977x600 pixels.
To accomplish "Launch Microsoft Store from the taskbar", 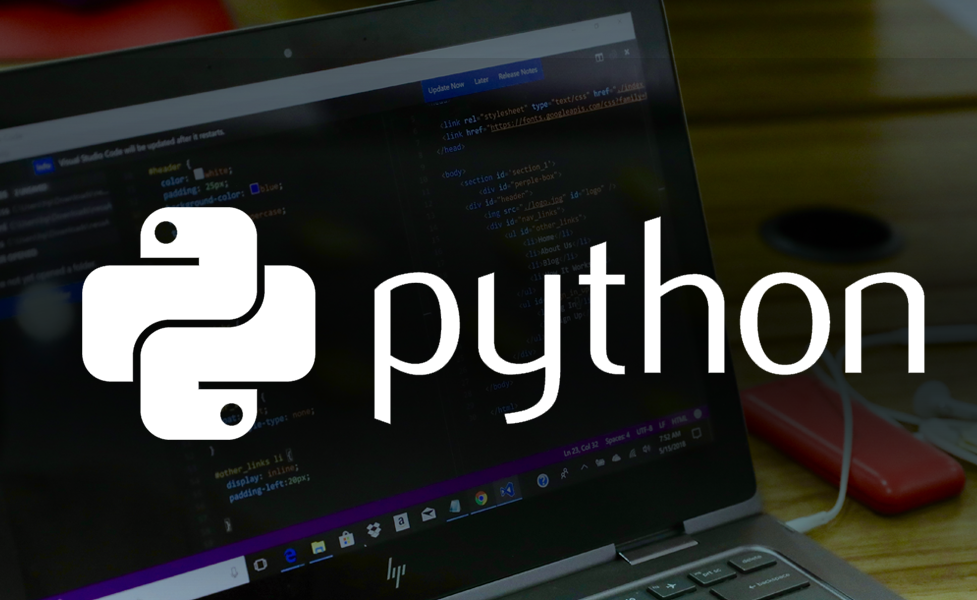I will coord(346,539).
